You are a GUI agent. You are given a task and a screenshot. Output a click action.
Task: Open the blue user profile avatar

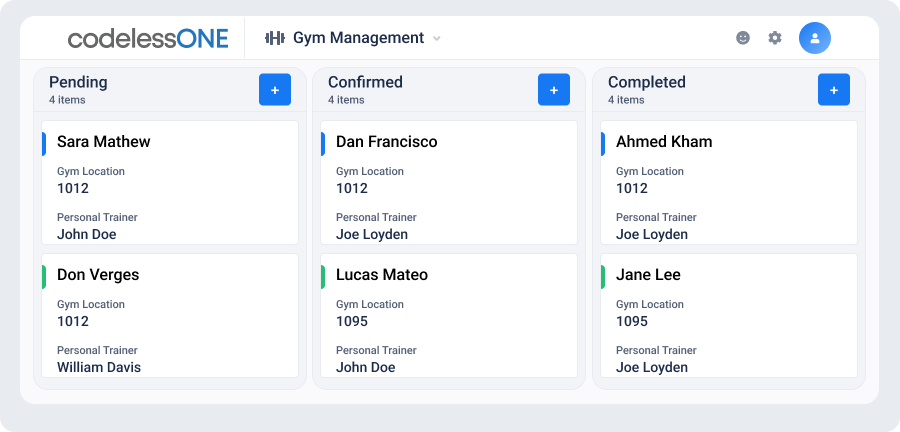(x=814, y=38)
